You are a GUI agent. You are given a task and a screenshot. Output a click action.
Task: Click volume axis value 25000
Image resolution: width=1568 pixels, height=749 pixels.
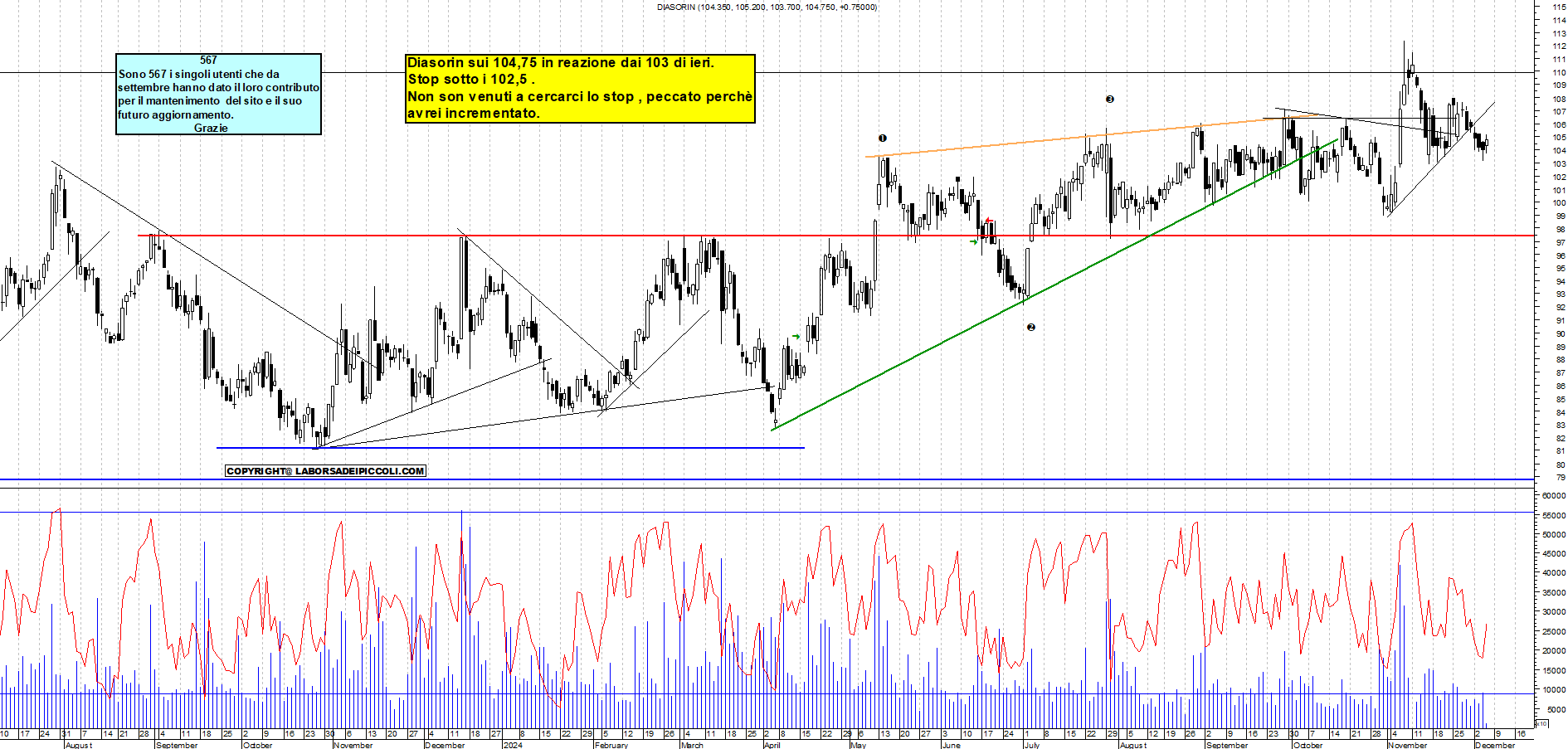[1554, 631]
